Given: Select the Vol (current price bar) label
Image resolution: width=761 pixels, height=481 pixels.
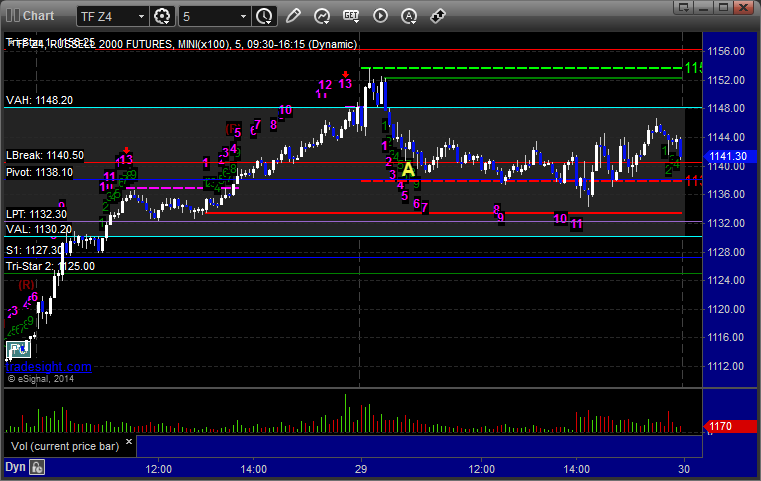Looking at the screenshot, I should tap(65, 446).
